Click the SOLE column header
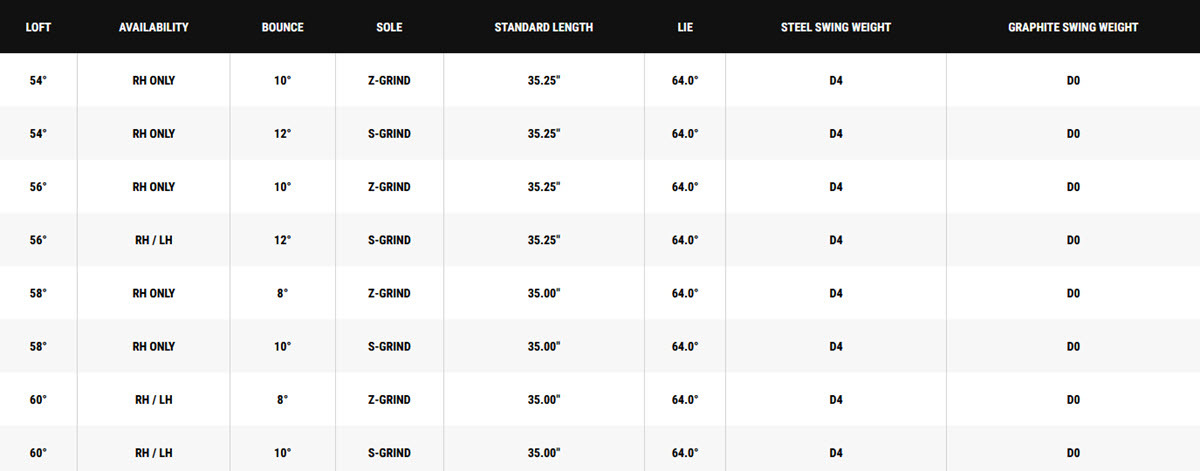This screenshot has height=471, width=1200. (389, 27)
